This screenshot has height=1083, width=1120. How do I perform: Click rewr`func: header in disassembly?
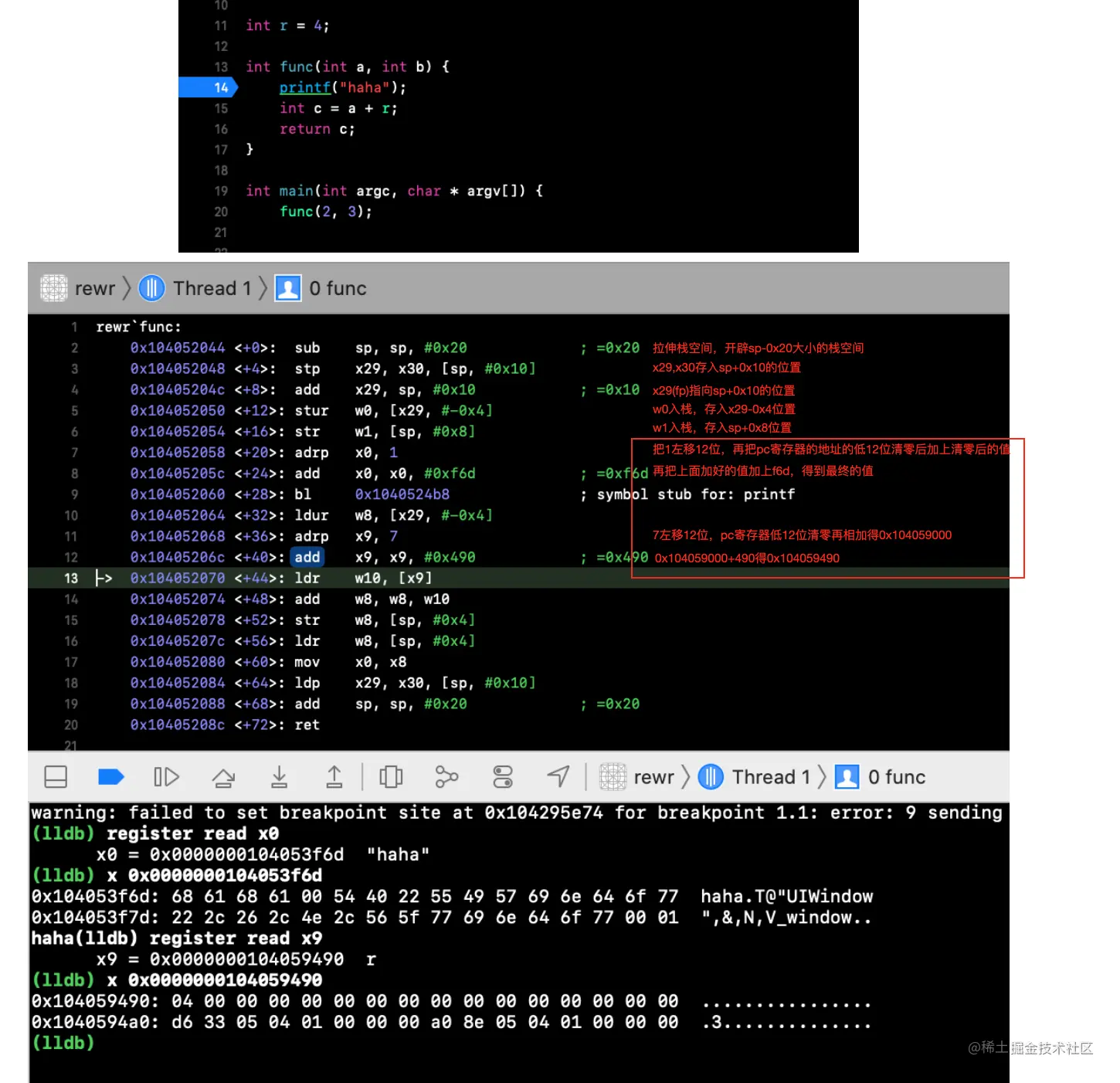(x=138, y=327)
